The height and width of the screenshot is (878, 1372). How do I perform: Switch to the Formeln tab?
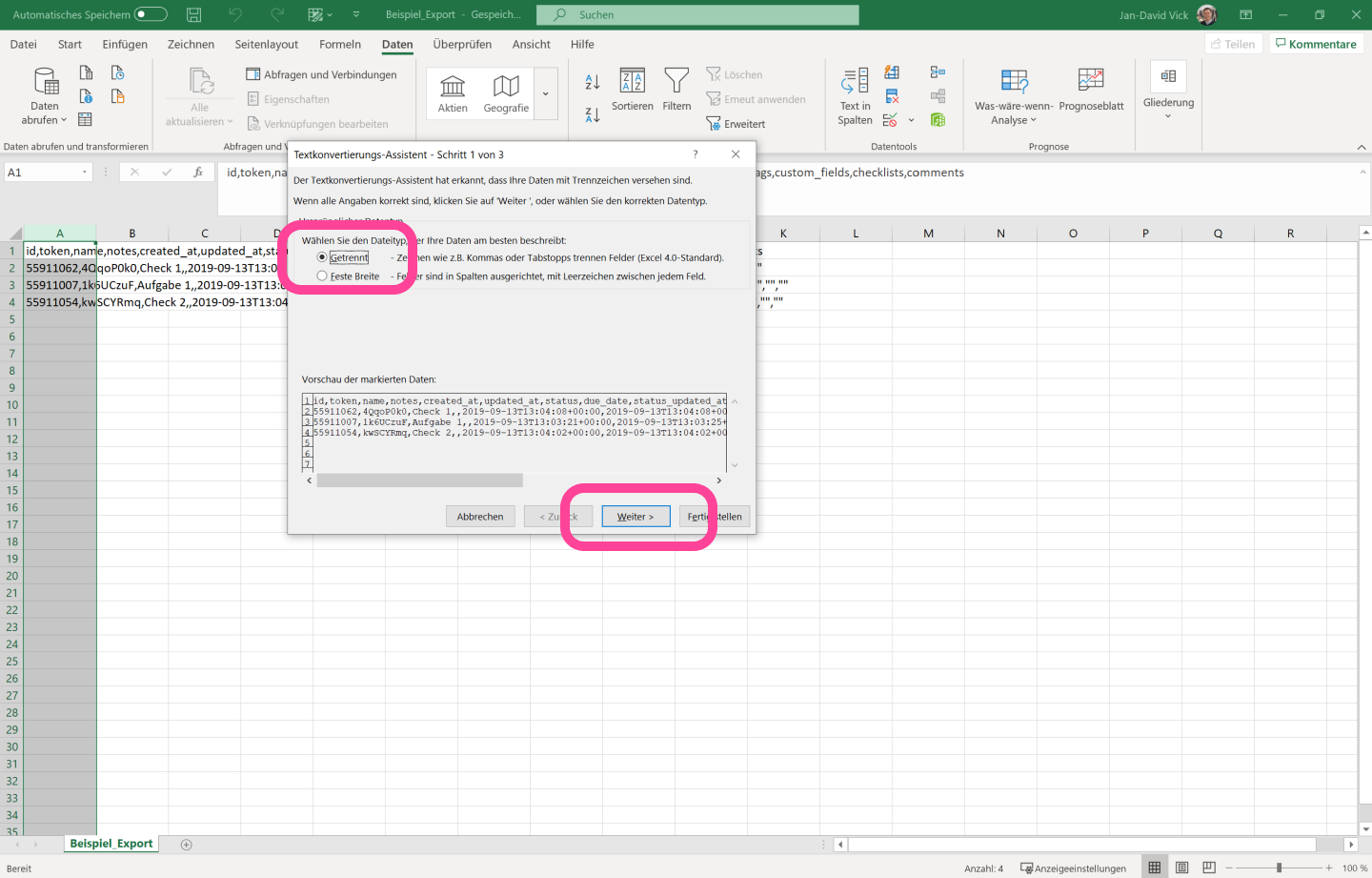tap(340, 44)
